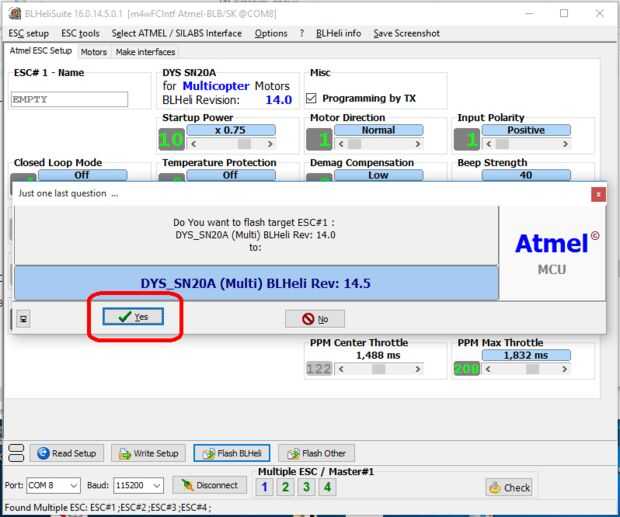
Task: Open the ESC setup menu
Action: [x=28, y=34]
